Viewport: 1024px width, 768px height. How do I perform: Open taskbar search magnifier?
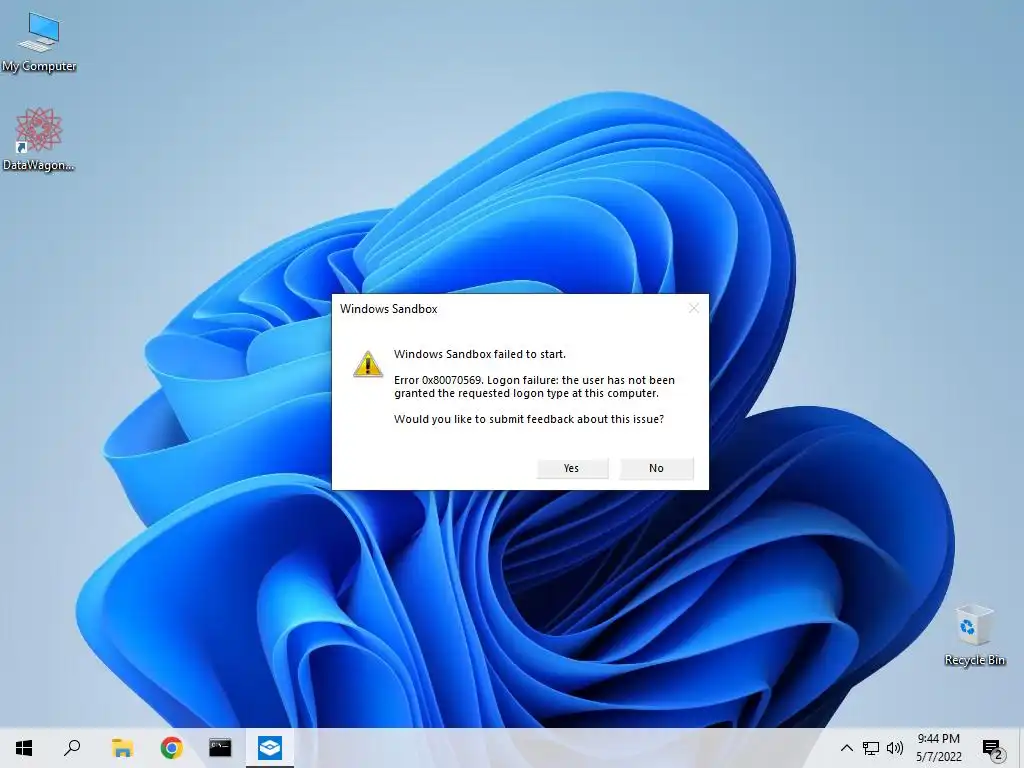point(72,748)
